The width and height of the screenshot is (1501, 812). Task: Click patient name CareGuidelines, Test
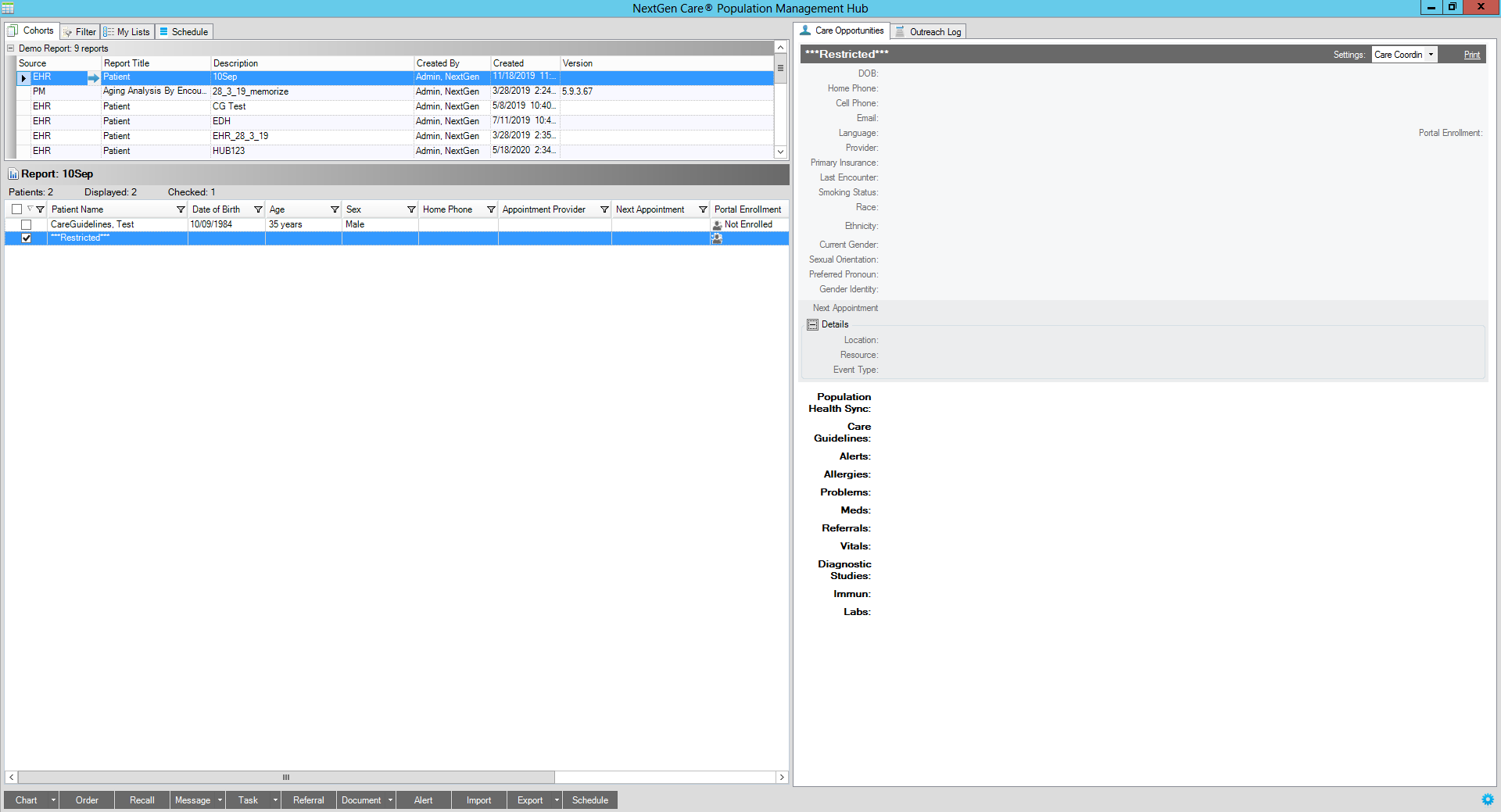click(x=92, y=224)
